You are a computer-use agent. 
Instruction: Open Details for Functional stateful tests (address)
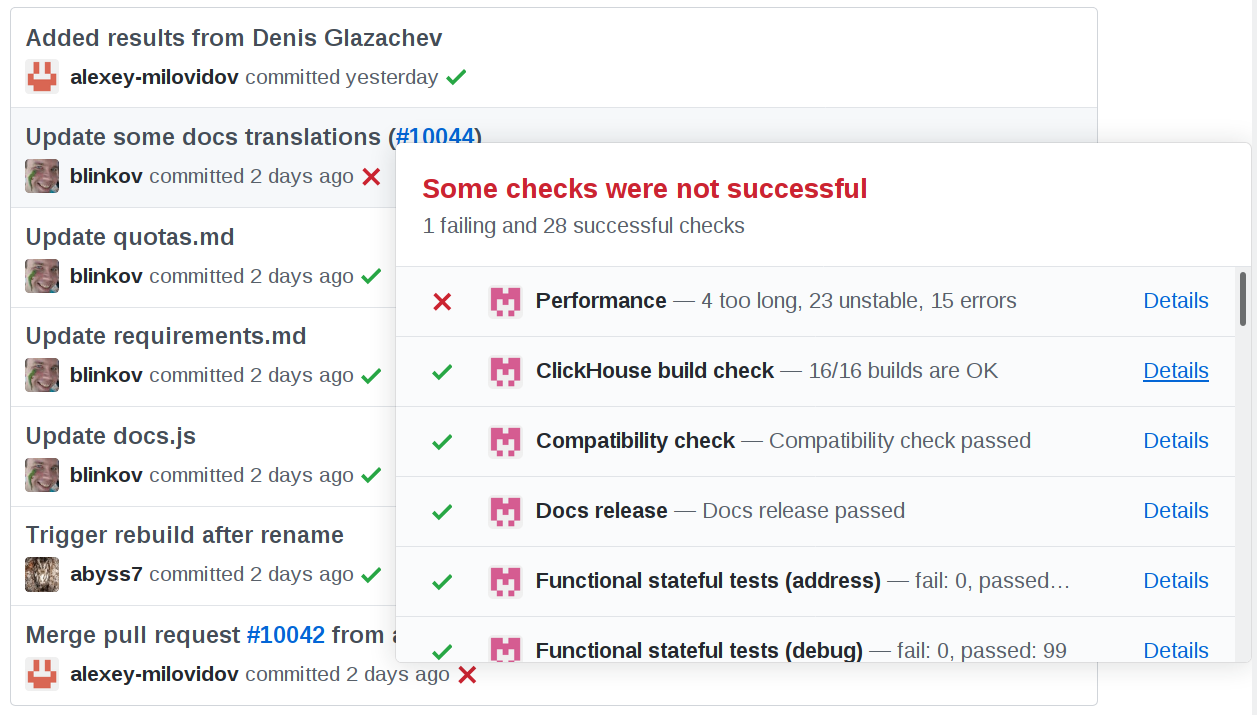coord(1175,581)
